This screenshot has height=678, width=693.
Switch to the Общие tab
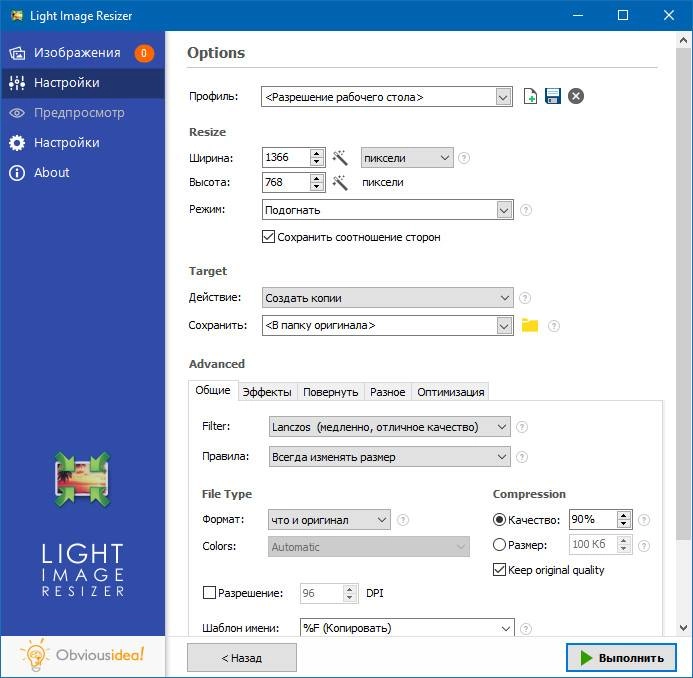click(x=213, y=390)
